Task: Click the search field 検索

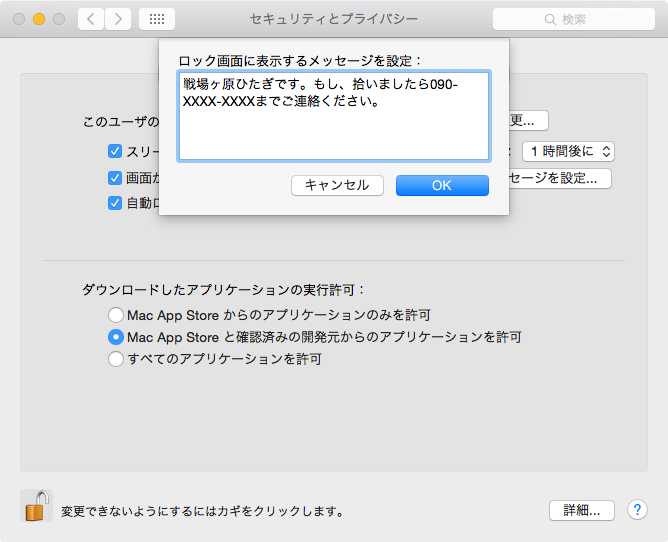Action: point(574,19)
